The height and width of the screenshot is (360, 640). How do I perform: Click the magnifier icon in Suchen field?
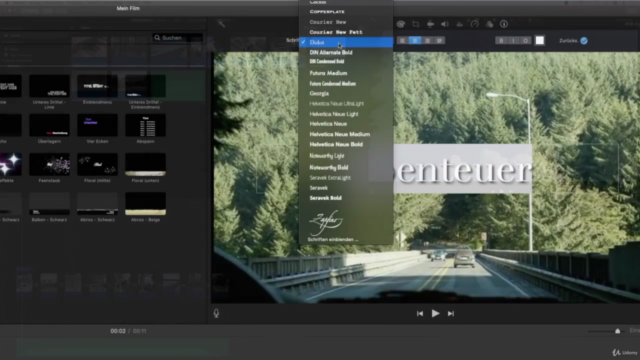tap(157, 38)
